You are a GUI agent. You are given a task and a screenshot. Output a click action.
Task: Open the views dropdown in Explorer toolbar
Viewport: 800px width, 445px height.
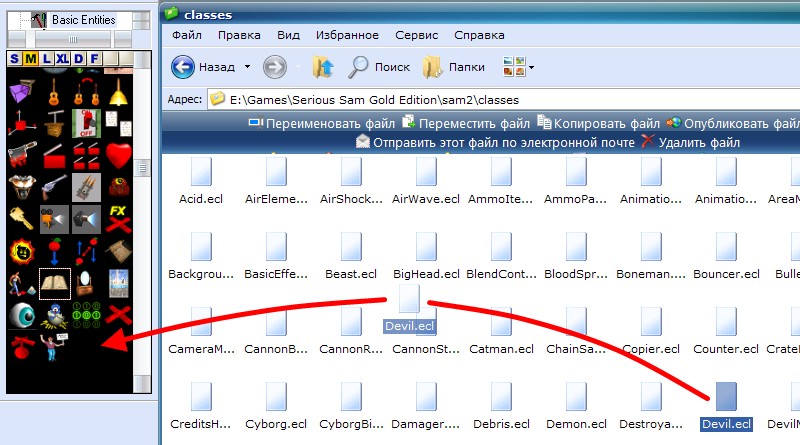532,67
